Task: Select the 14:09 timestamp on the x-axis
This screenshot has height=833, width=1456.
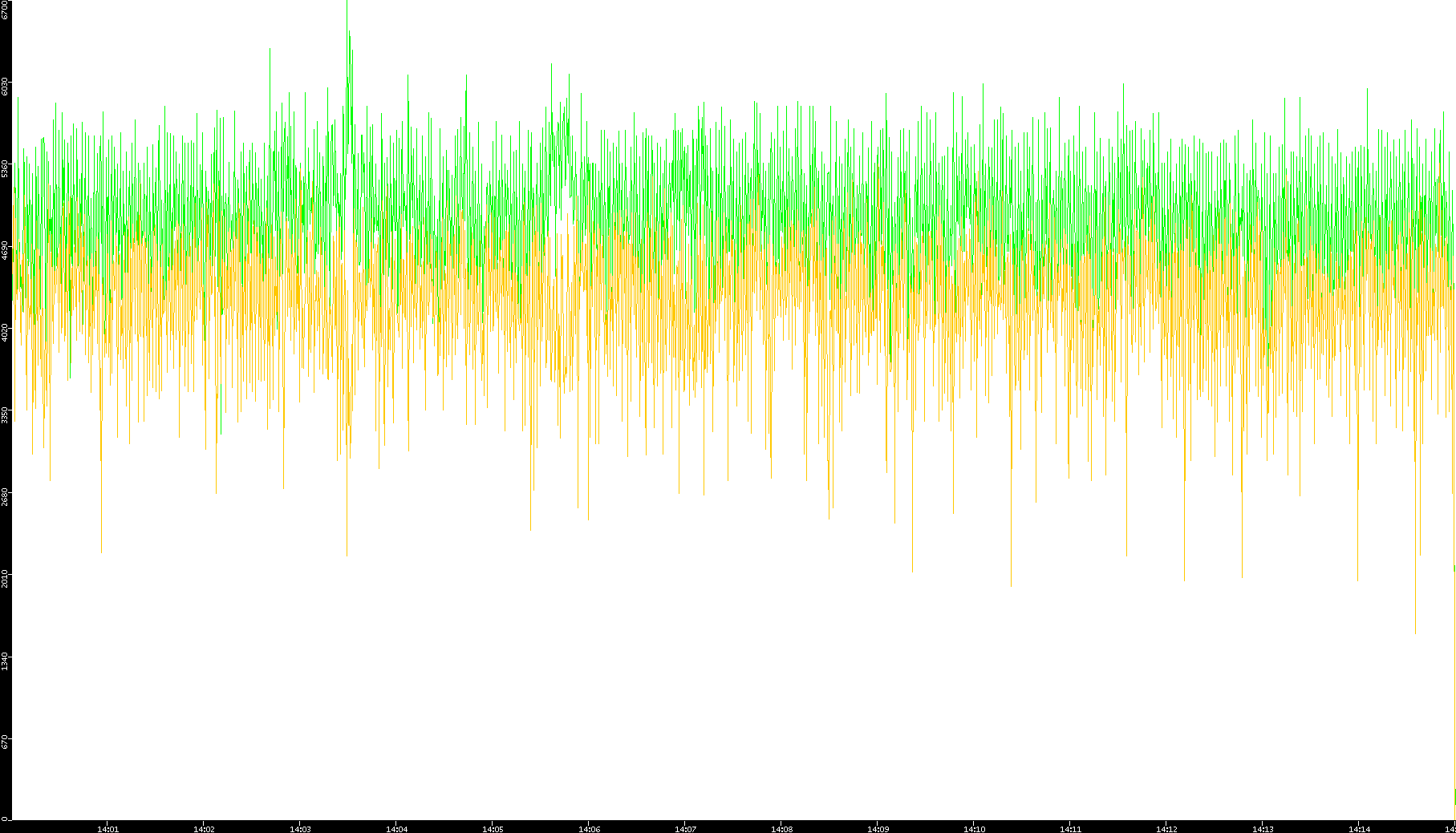Action: click(x=878, y=829)
